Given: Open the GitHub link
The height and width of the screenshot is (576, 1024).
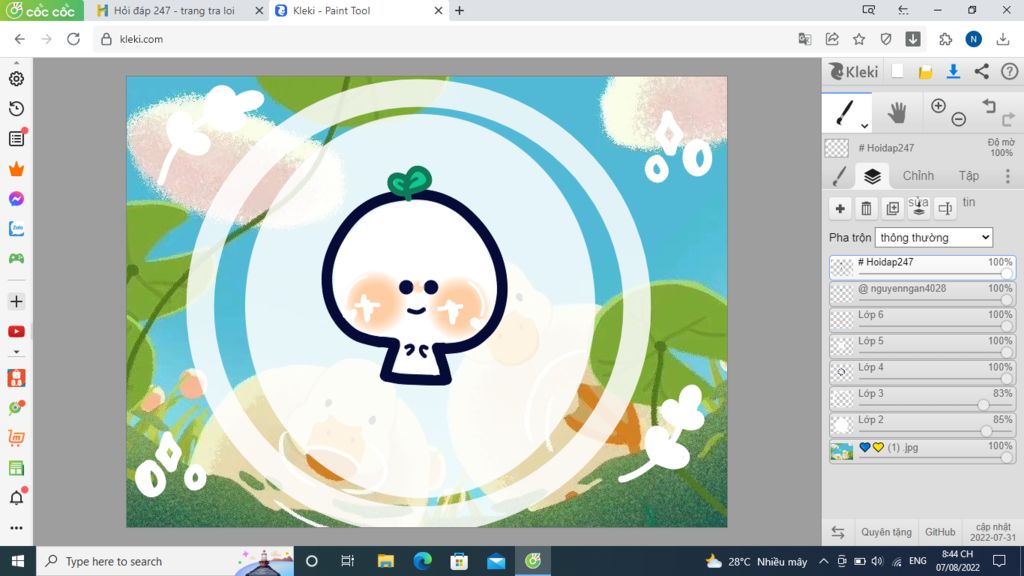Looking at the screenshot, I should click(940, 532).
